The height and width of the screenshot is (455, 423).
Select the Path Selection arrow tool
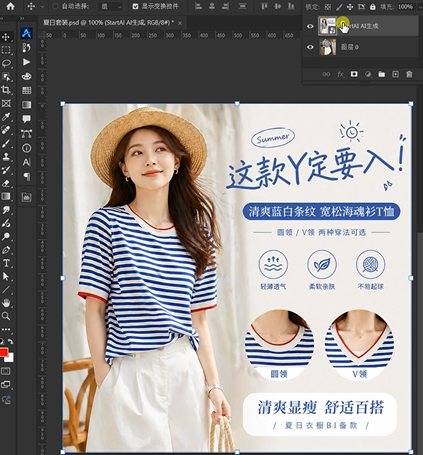6,276
